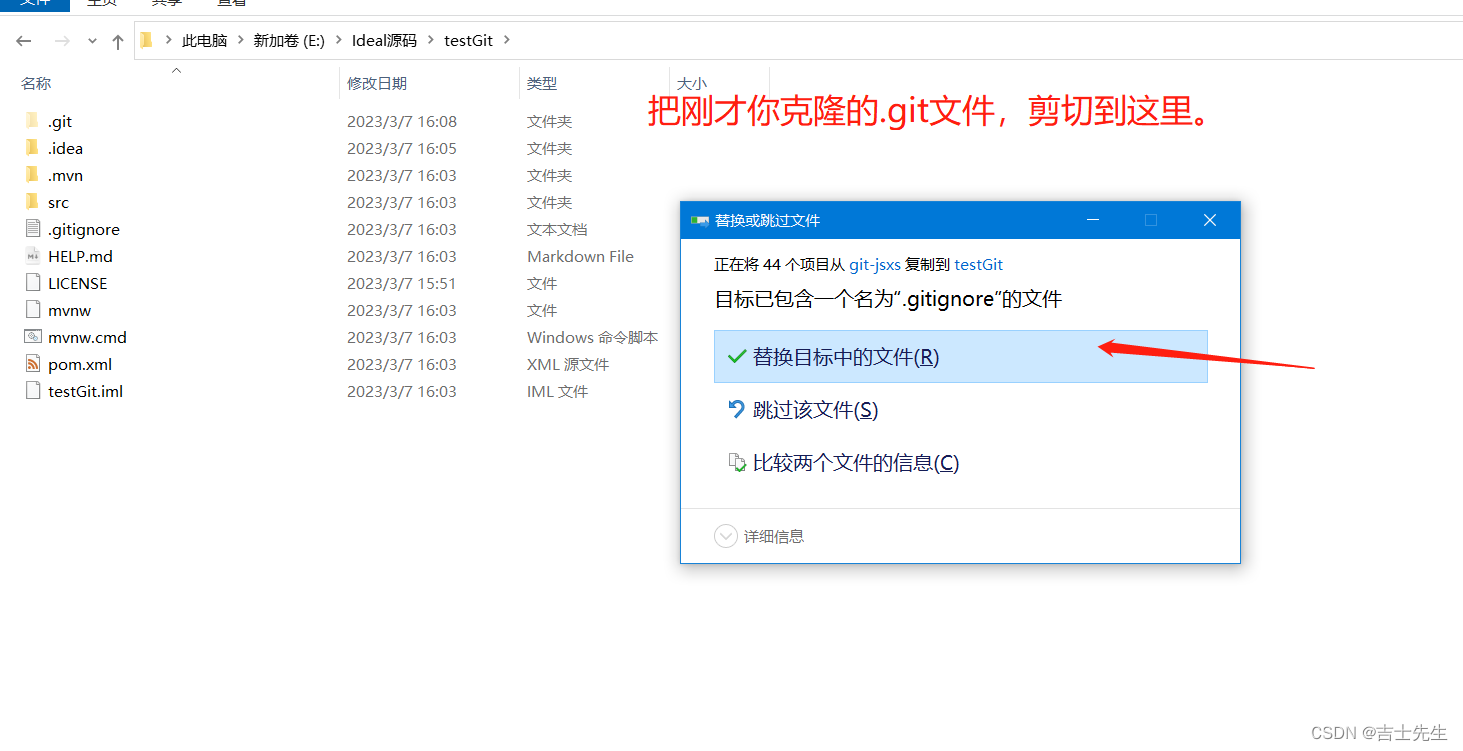Select 新加卷 (E:) breadcrumb segment
1463x751 pixels.
(289, 41)
